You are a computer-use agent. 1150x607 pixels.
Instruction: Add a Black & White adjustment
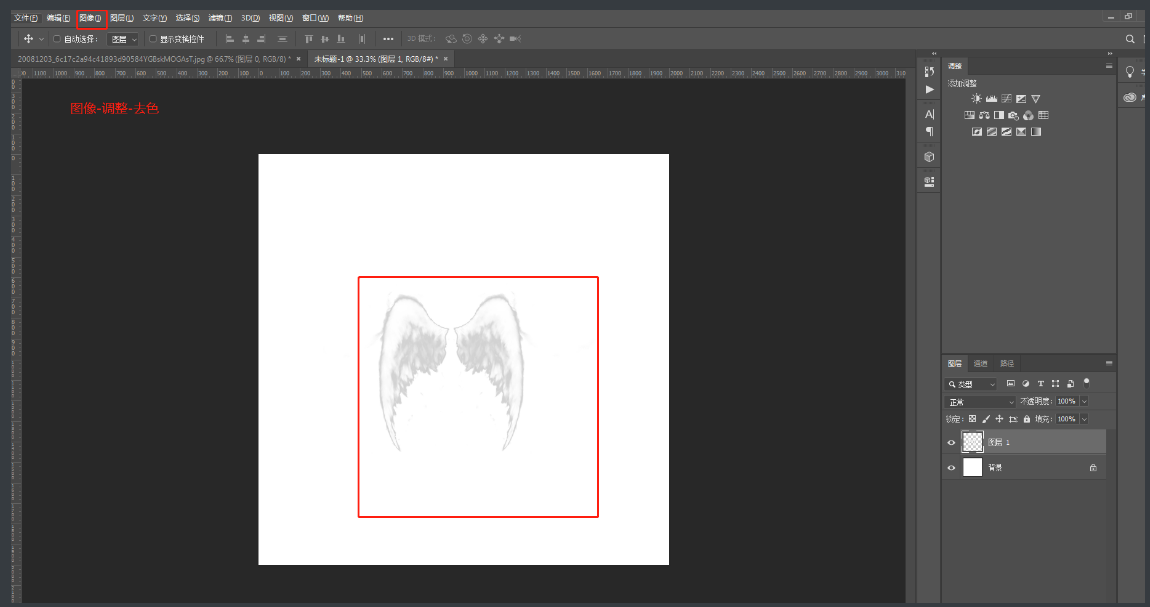[x=999, y=115]
